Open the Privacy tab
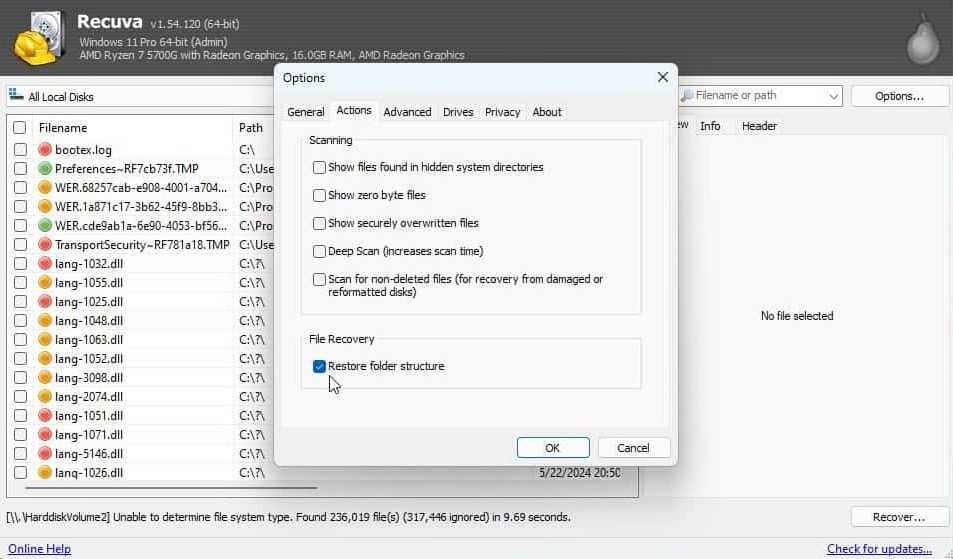 (503, 112)
